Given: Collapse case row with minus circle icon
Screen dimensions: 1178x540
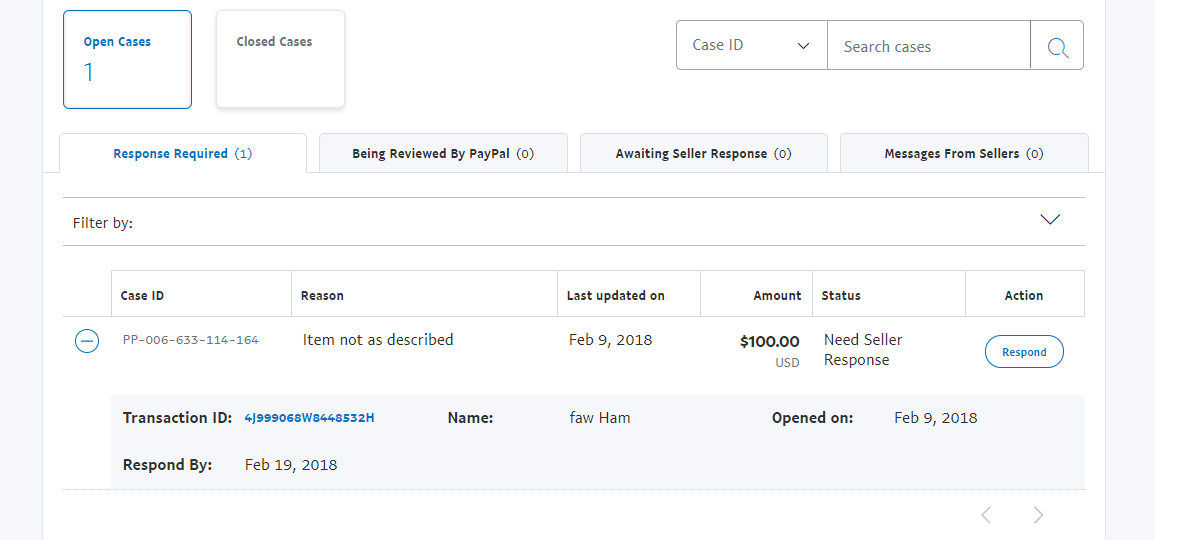Looking at the screenshot, I should click(x=87, y=342).
